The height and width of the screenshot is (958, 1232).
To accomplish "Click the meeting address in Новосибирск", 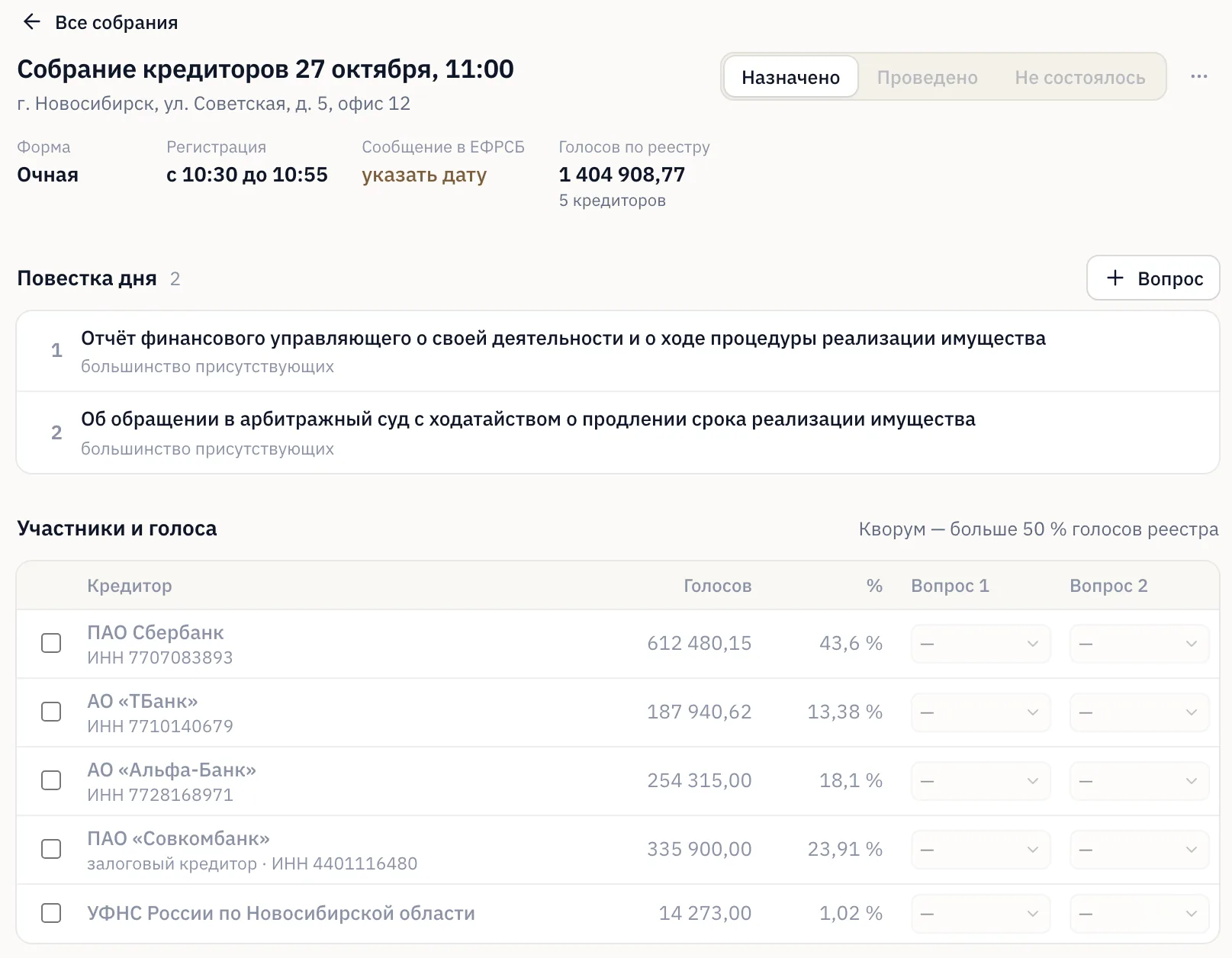I will [214, 104].
